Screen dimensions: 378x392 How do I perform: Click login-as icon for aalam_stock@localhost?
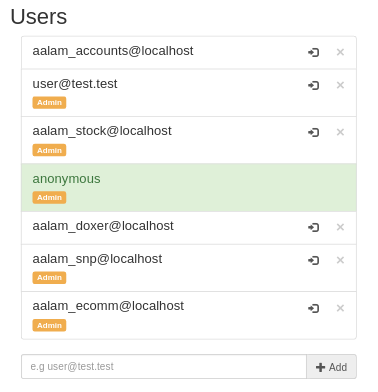pyautogui.click(x=313, y=132)
